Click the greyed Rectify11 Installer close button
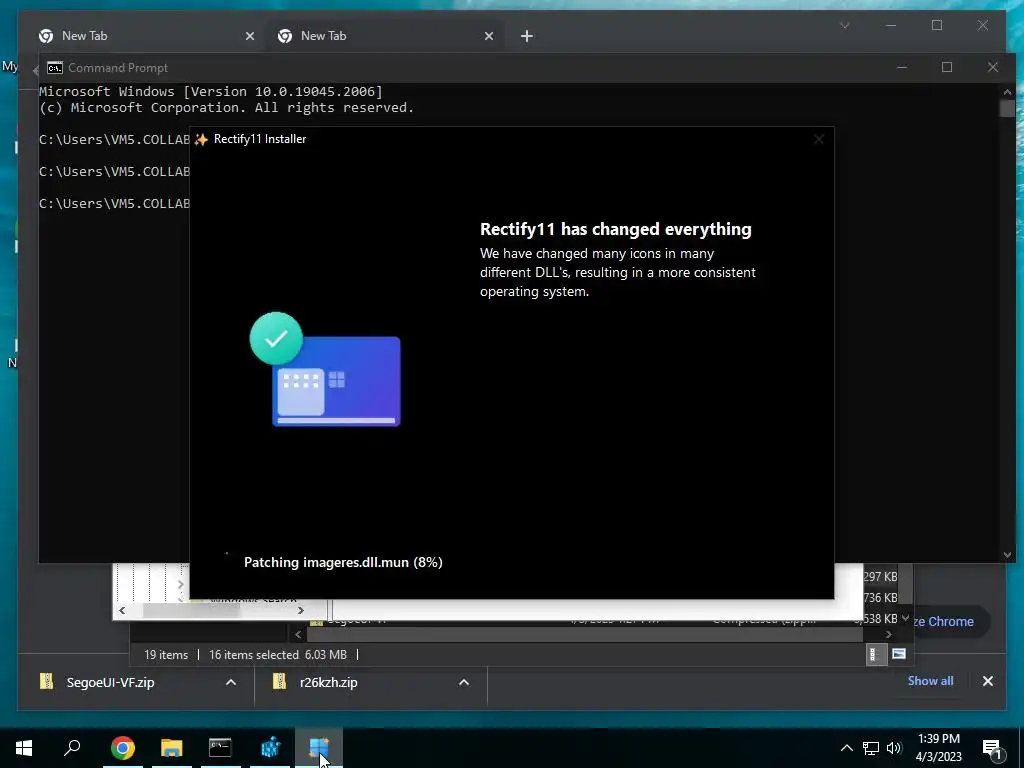The width and height of the screenshot is (1024, 768). pos(819,139)
